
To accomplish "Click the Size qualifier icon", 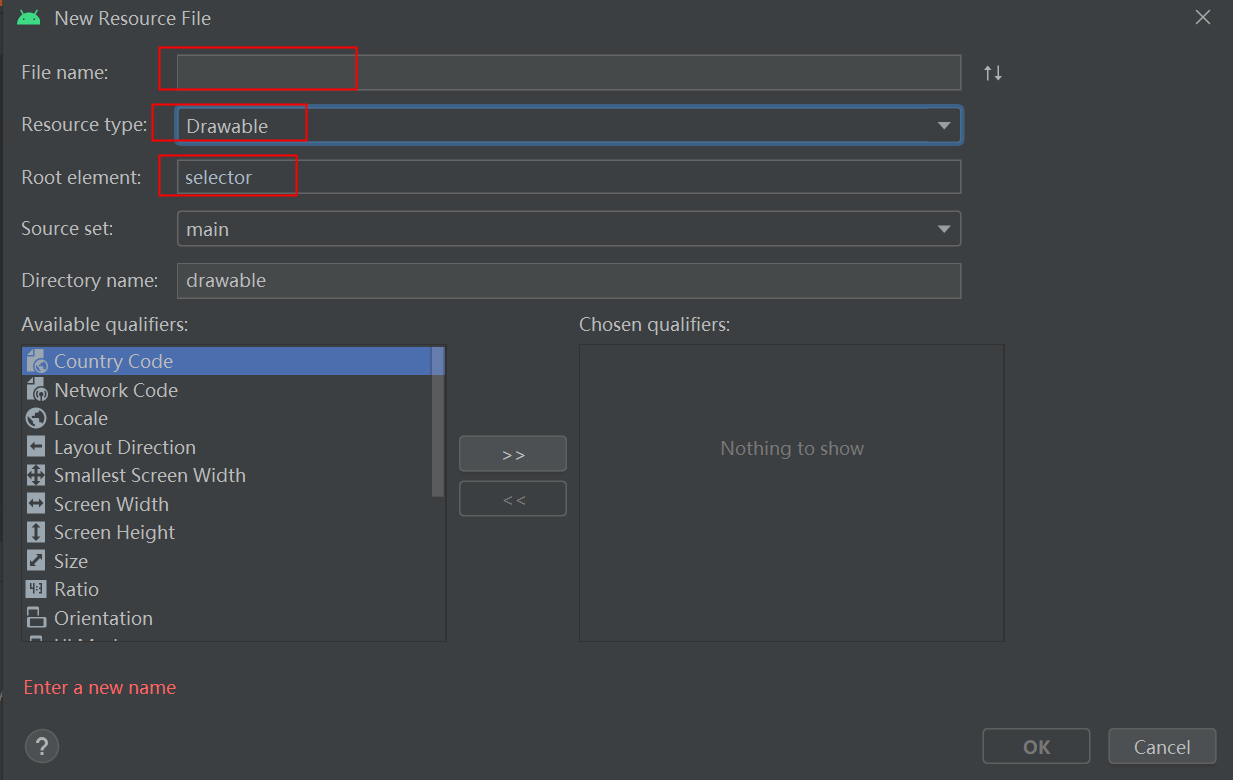I will [36, 560].
